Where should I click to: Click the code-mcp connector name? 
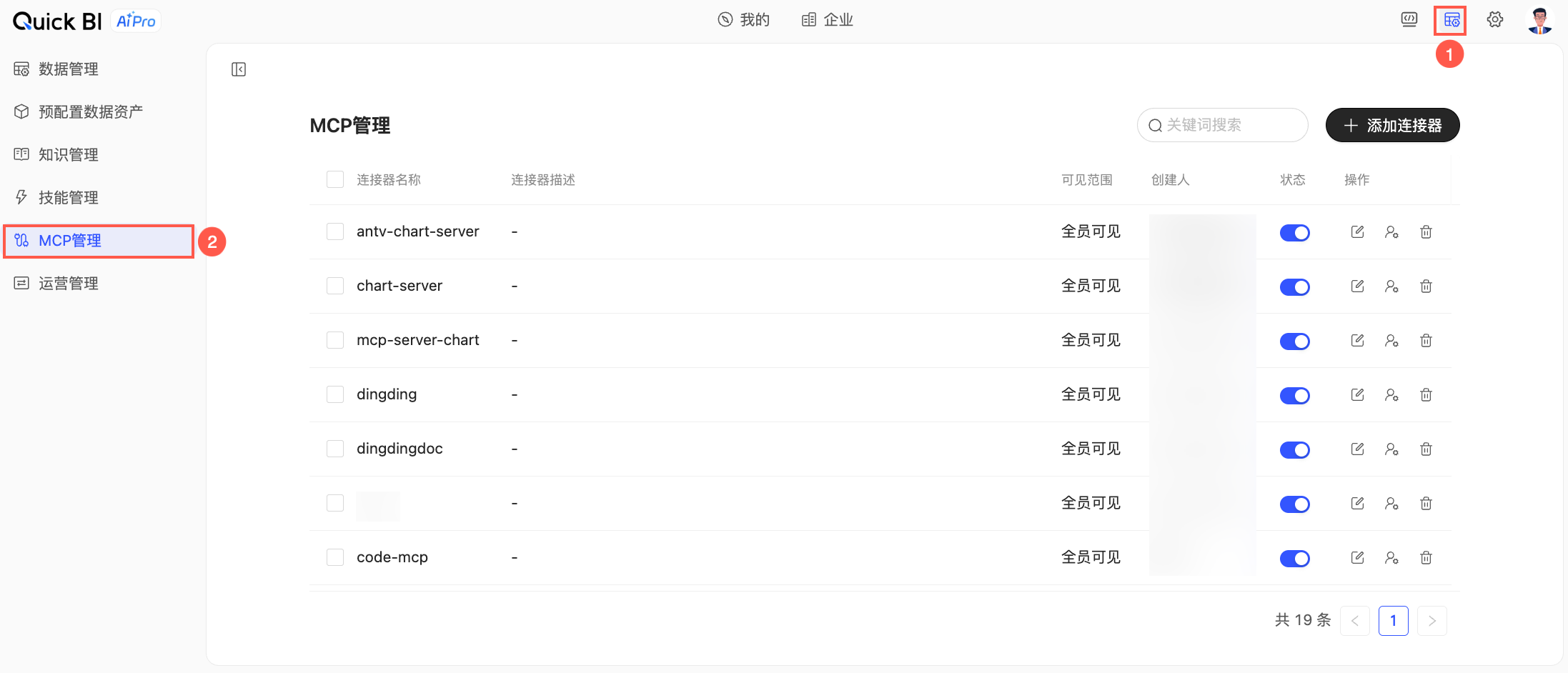click(392, 557)
